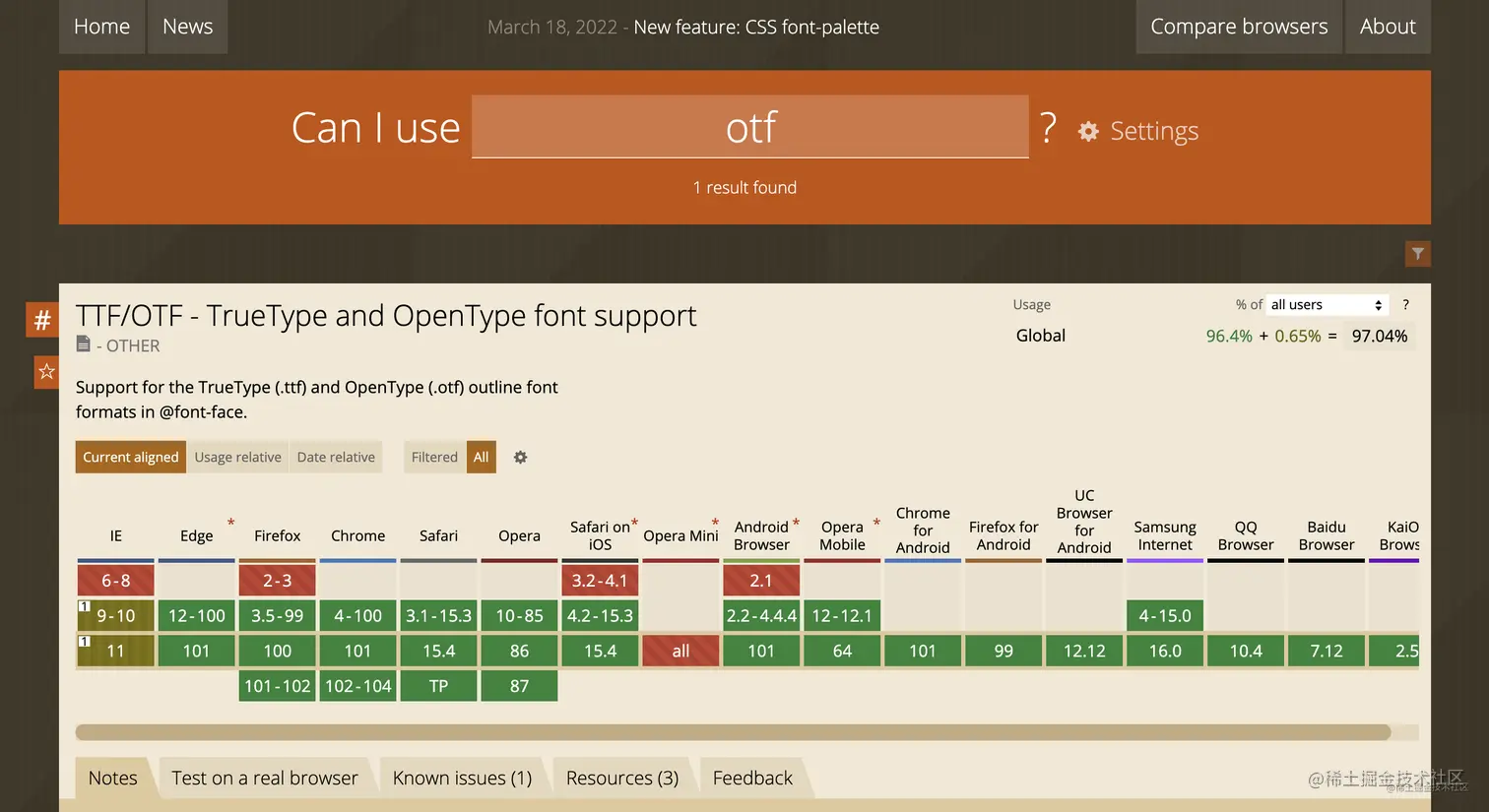Click Firefox 2-3 cell
Screen dimensions: 1489x812
tap(278, 581)
